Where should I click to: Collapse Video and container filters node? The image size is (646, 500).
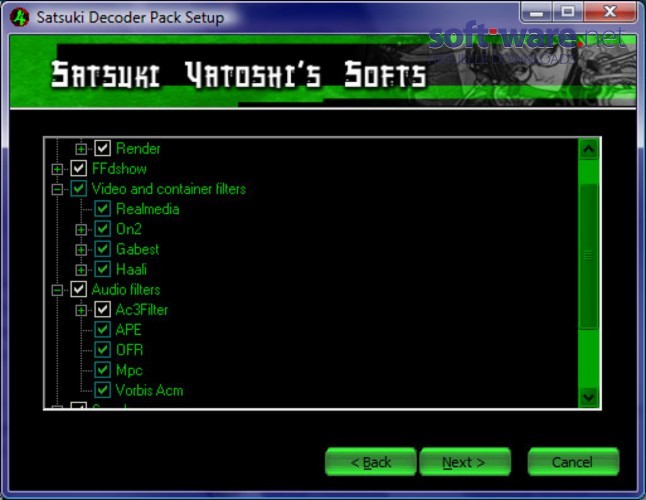click(x=57, y=189)
